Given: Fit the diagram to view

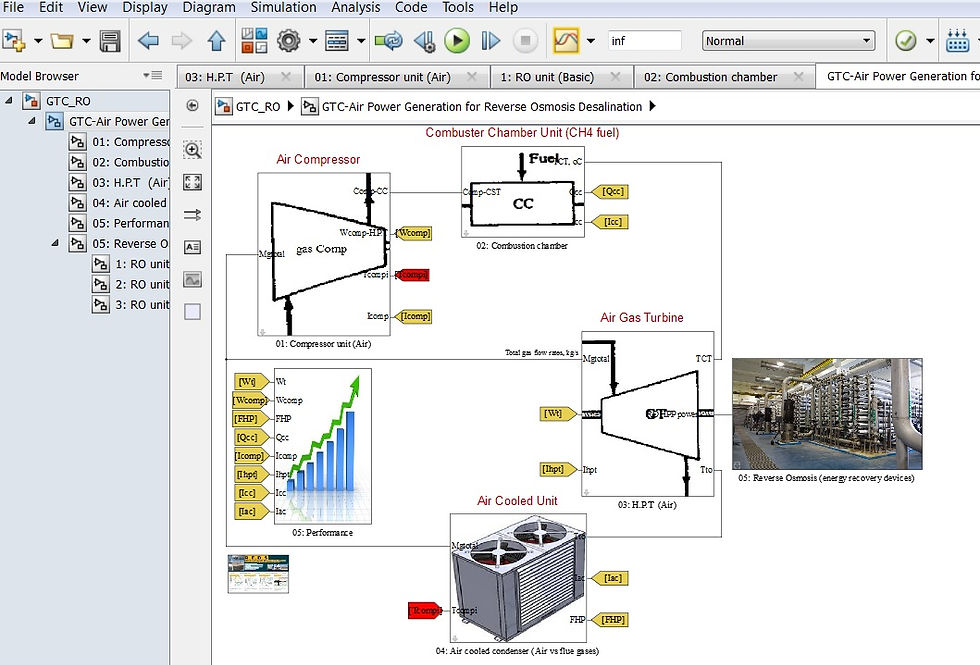Looking at the screenshot, I should tap(192, 182).
